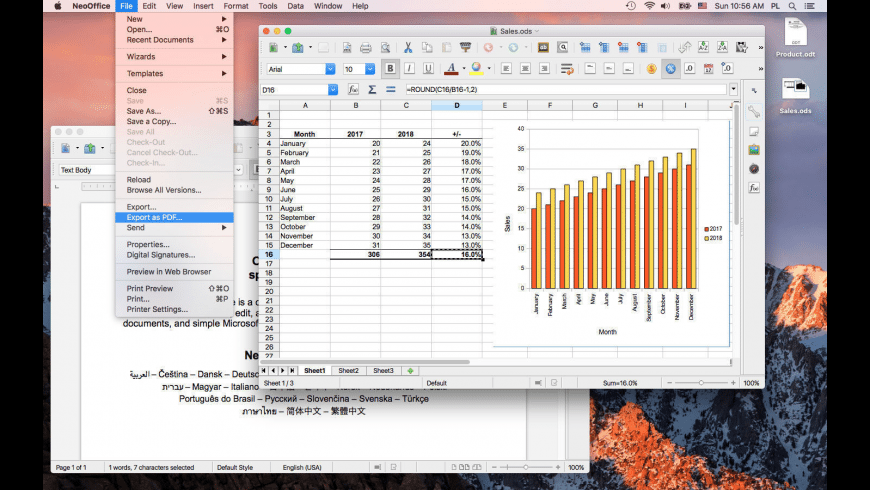
Task: Open the Arial font name dropdown
Action: click(330, 69)
